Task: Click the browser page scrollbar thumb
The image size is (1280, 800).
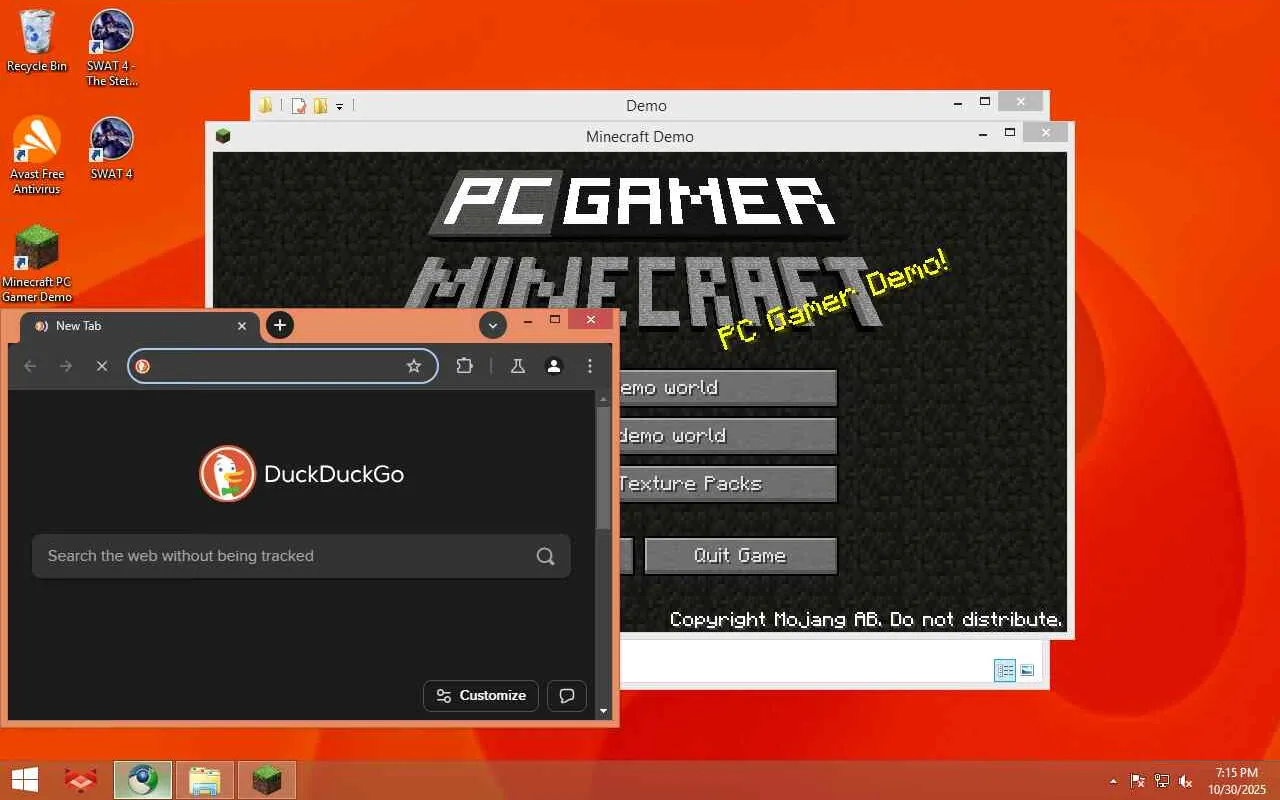Action: (603, 467)
